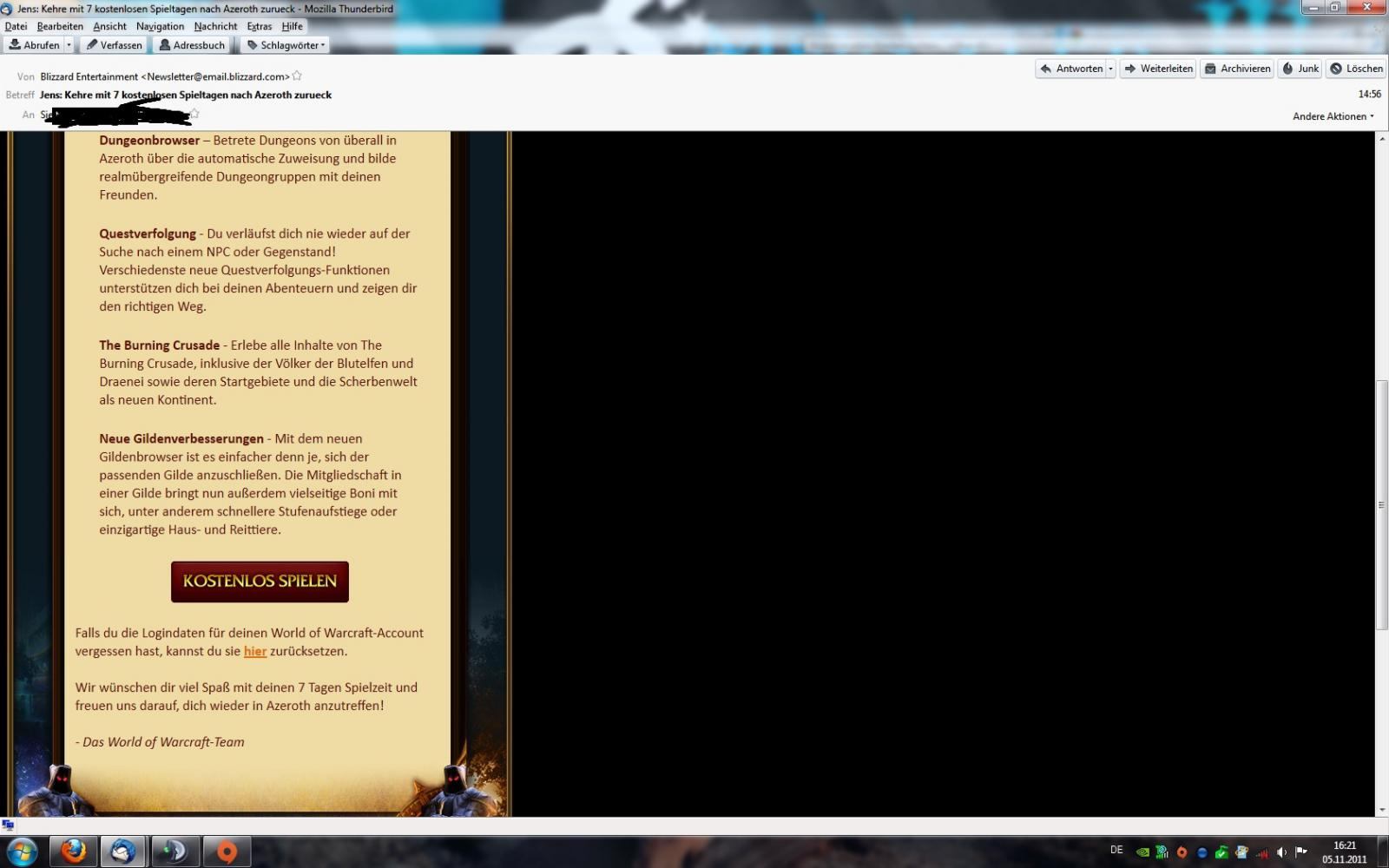The image size is (1389, 868).
Task: Click Neue Gildenverbesserungen heading text
Action: coord(181,438)
